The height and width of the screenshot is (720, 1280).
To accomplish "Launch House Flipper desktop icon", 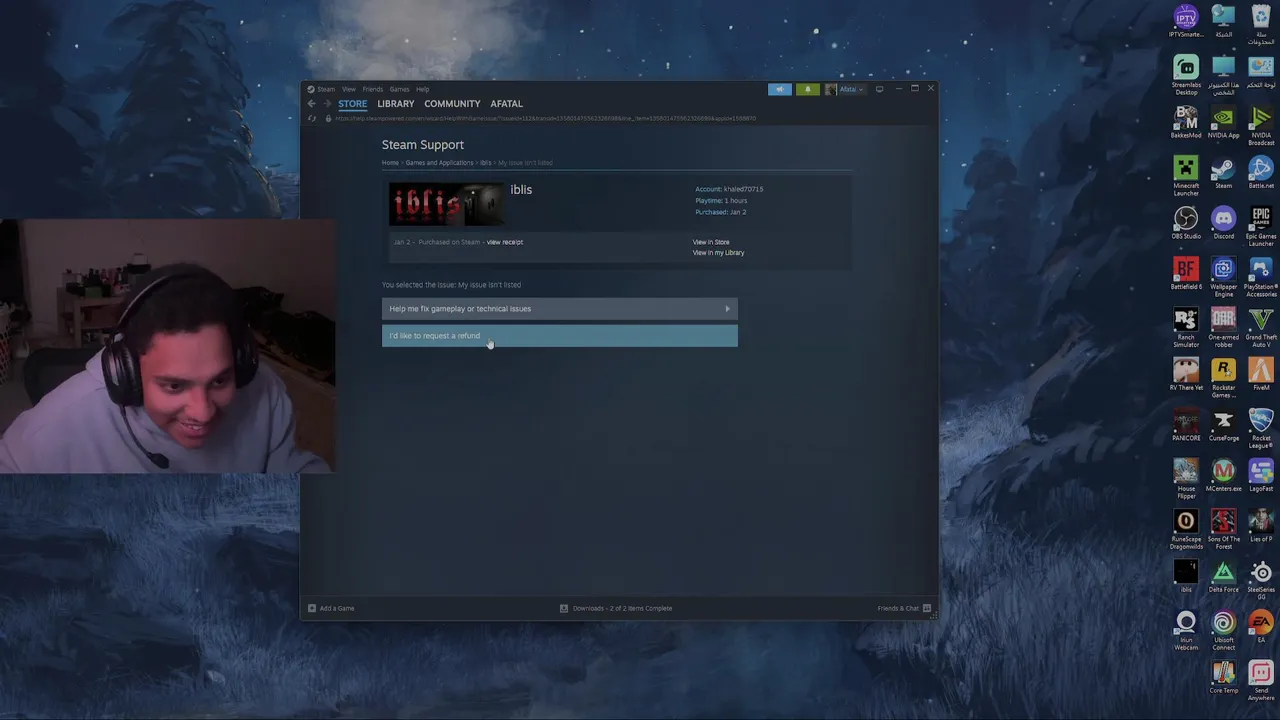I will 1186,479.
